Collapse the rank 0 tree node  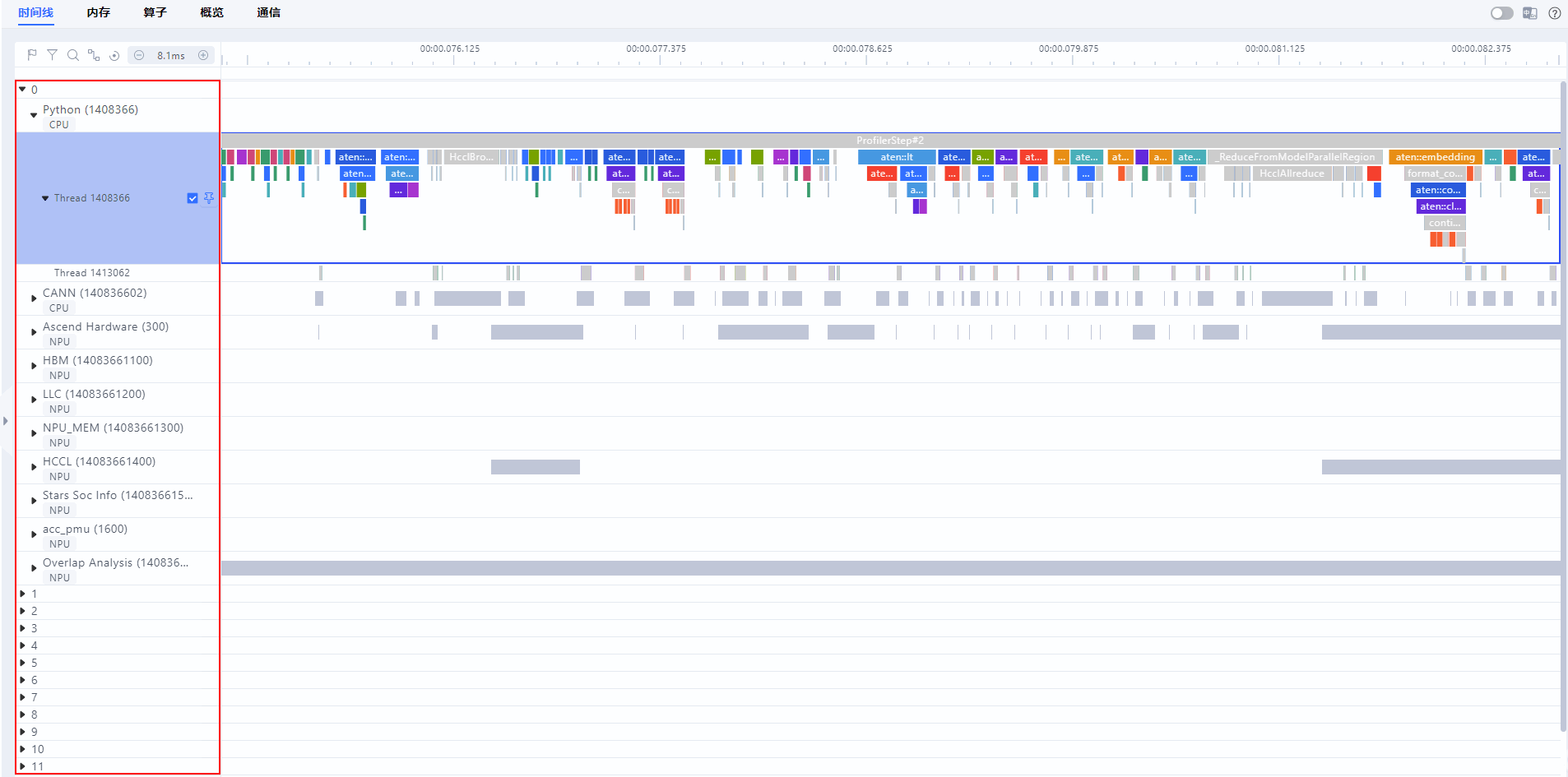[22, 90]
